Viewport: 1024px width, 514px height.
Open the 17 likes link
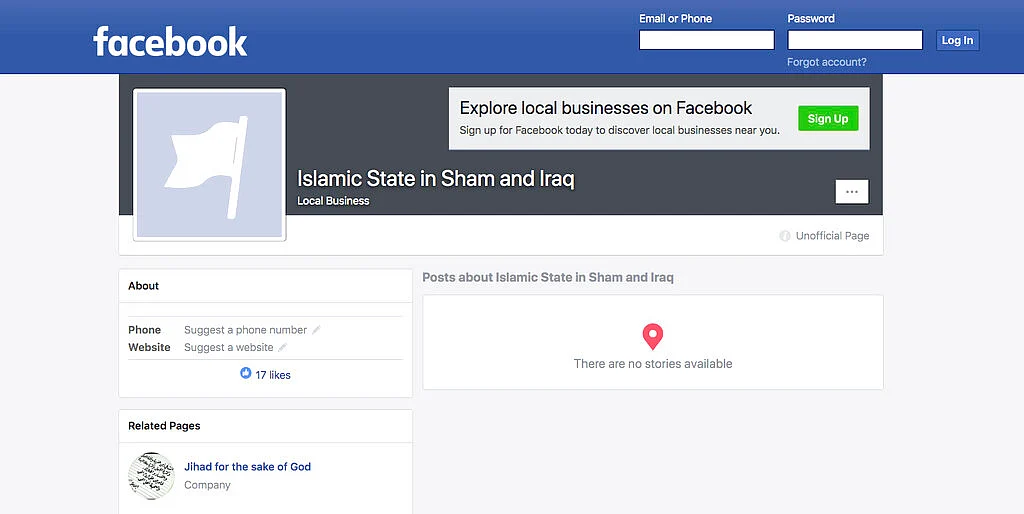coord(273,375)
